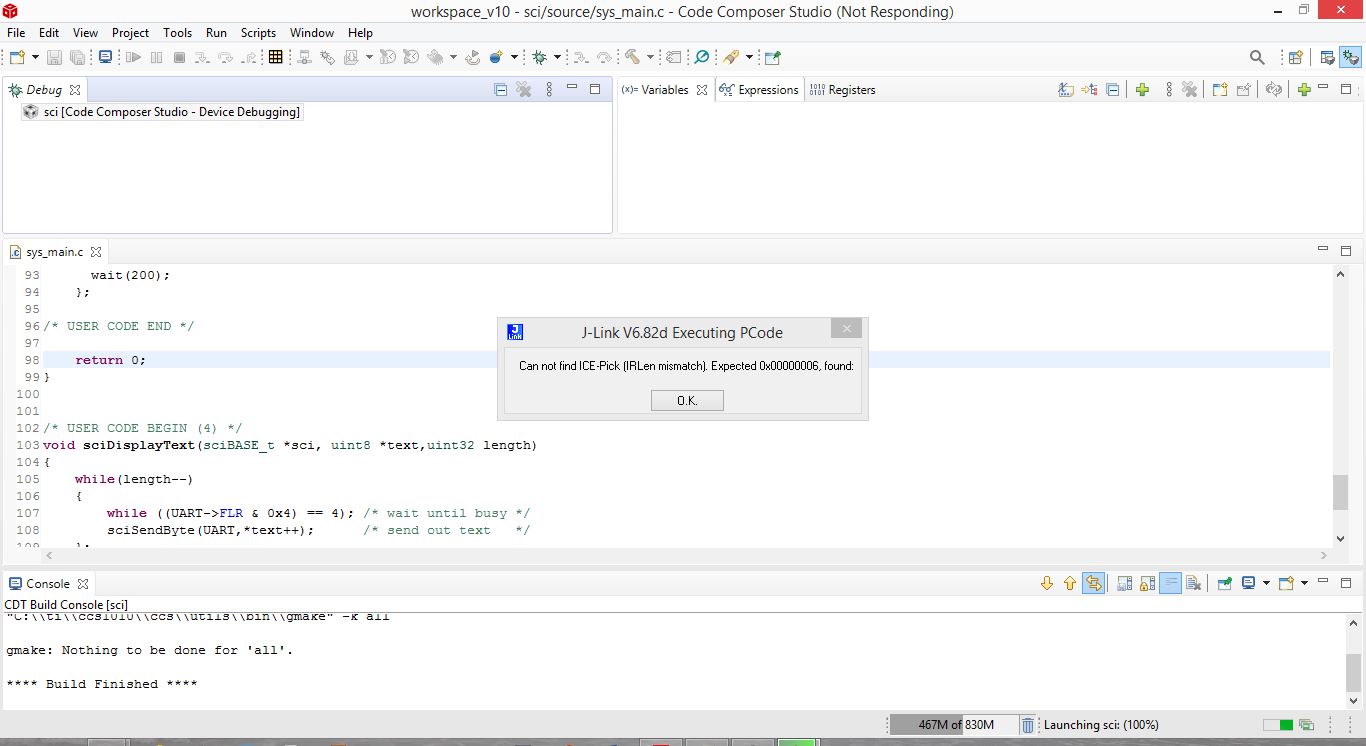Viewport: 1366px width, 746px height.
Task: Select the sci Device Debugging tree entry
Action: tap(161, 112)
